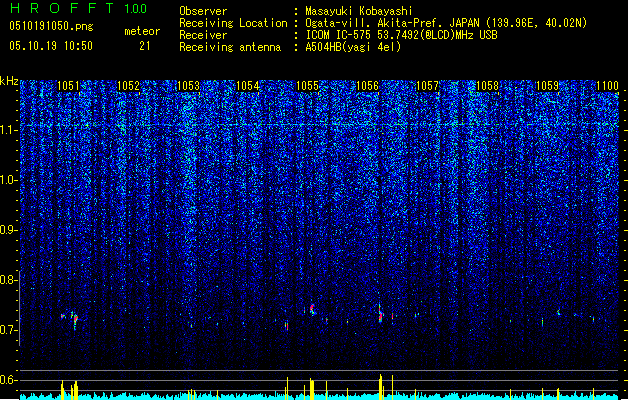Viewport: 629px width, 400px height.
Task: Click the strong meteor echo at 1056
Action: [x=380, y=314]
